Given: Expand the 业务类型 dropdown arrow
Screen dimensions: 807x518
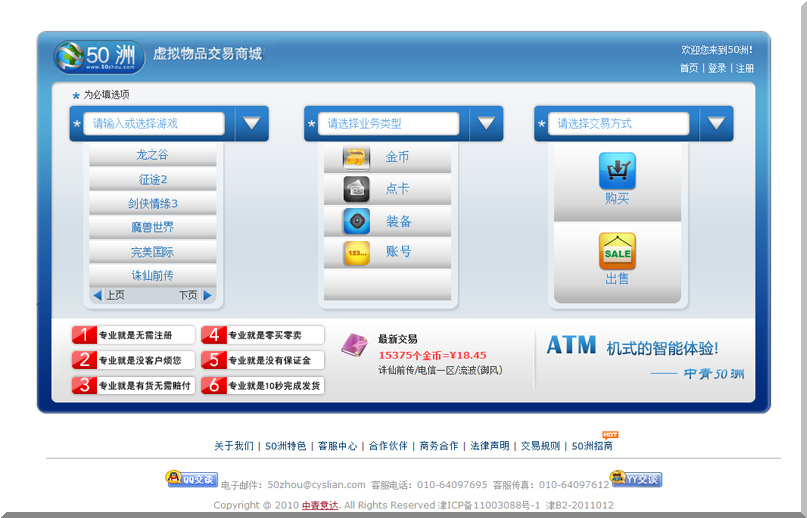Looking at the screenshot, I should (x=486, y=124).
